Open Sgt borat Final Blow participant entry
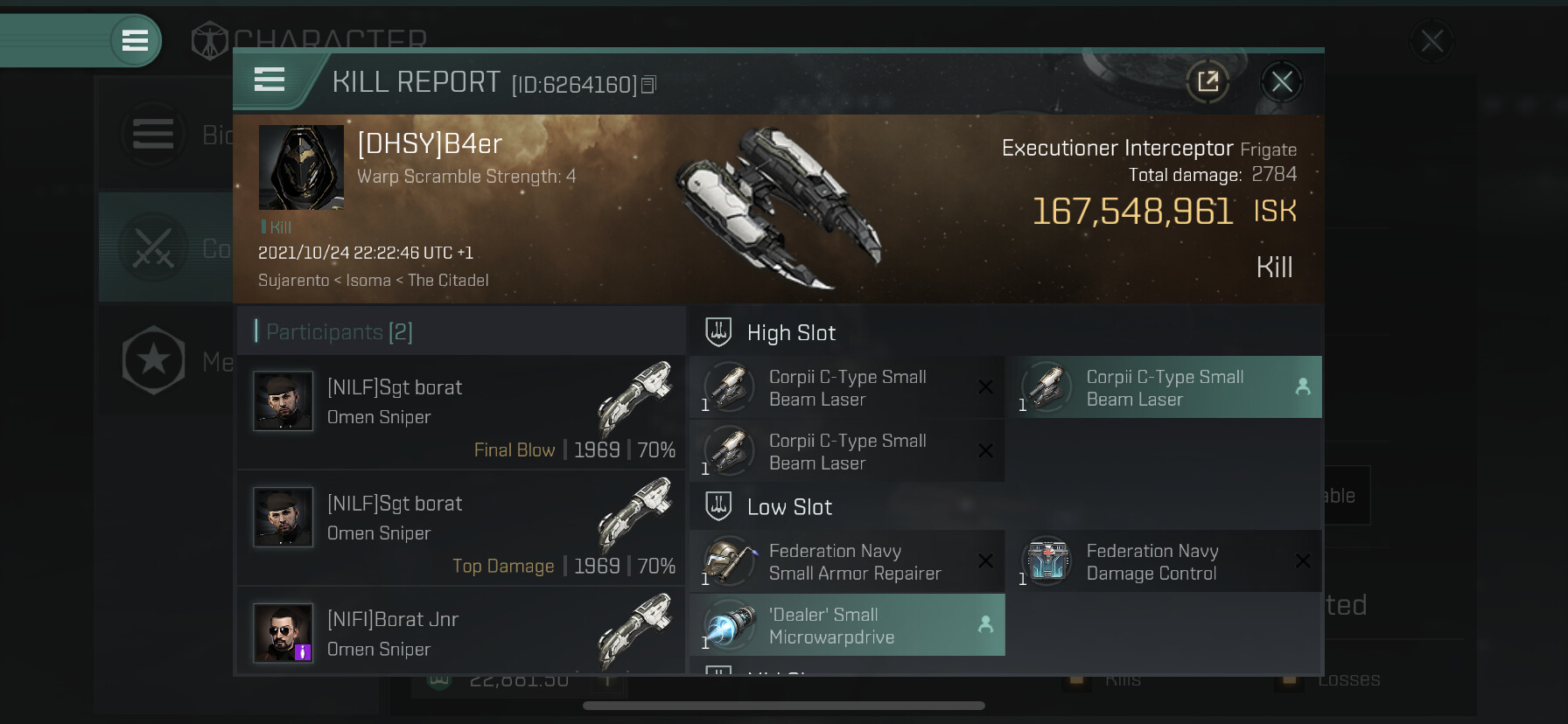Image resolution: width=1568 pixels, height=724 pixels. (x=461, y=412)
